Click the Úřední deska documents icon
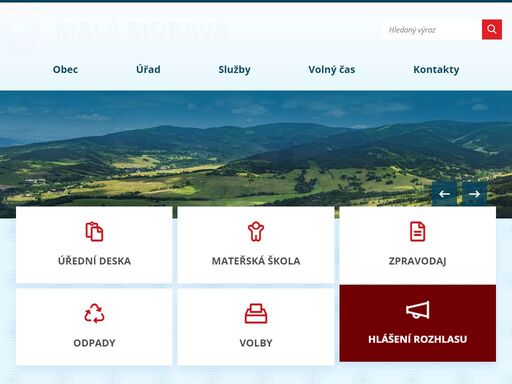 pos(94,231)
